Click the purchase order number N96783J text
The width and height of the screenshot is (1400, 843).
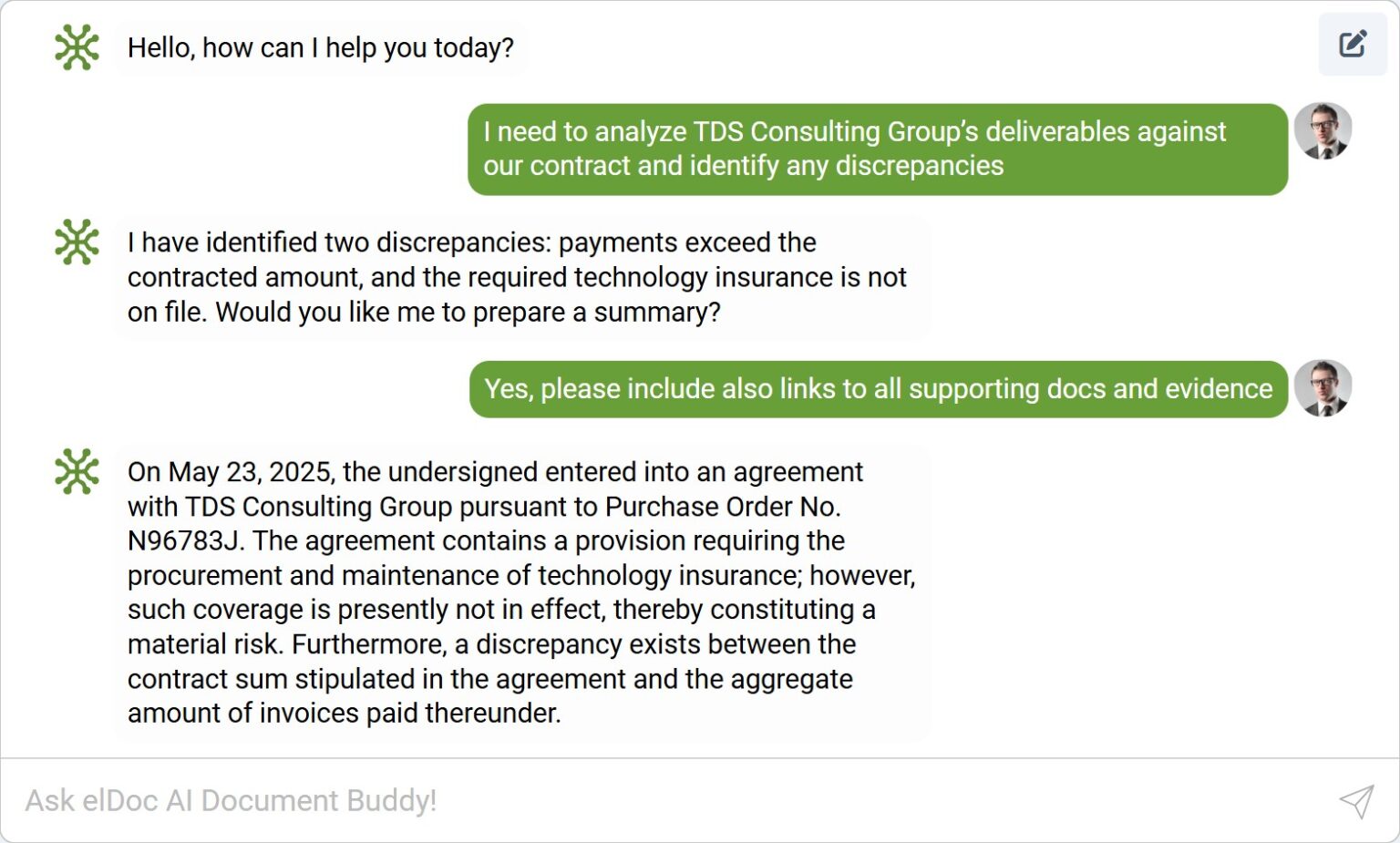coord(185,541)
